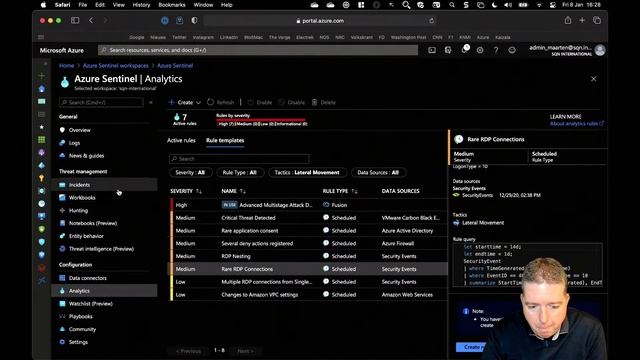Select Rare application consent rule

pyautogui.click(x=309, y=231)
